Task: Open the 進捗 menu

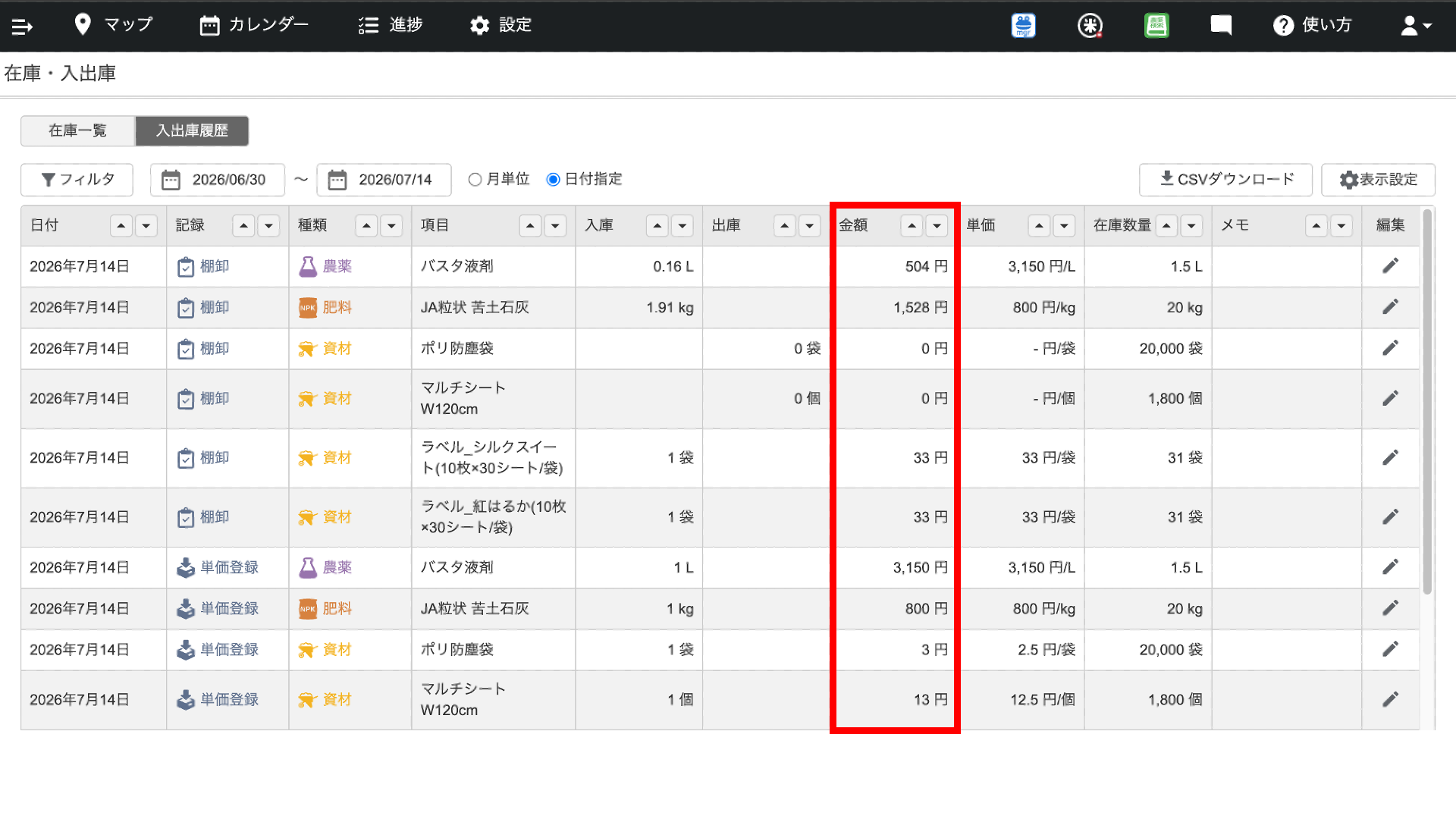Action: (x=391, y=25)
